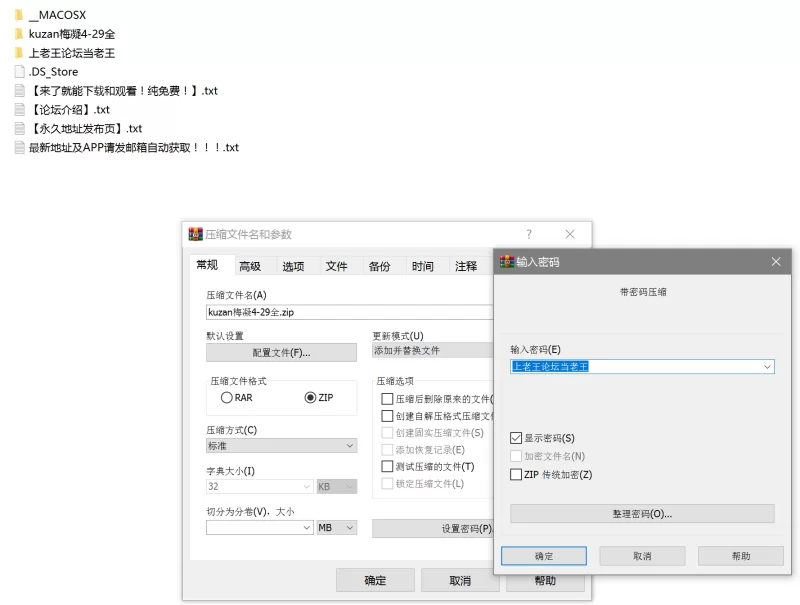The image size is (800, 605).
Task: Click the 【论坛介绍】.txt file icon
Action: click(x=19, y=110)
